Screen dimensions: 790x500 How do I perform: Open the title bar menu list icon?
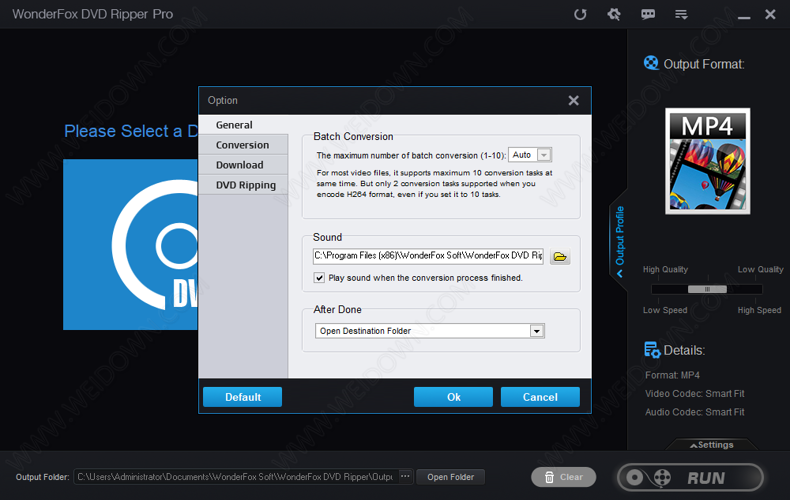tap(682, 14)
